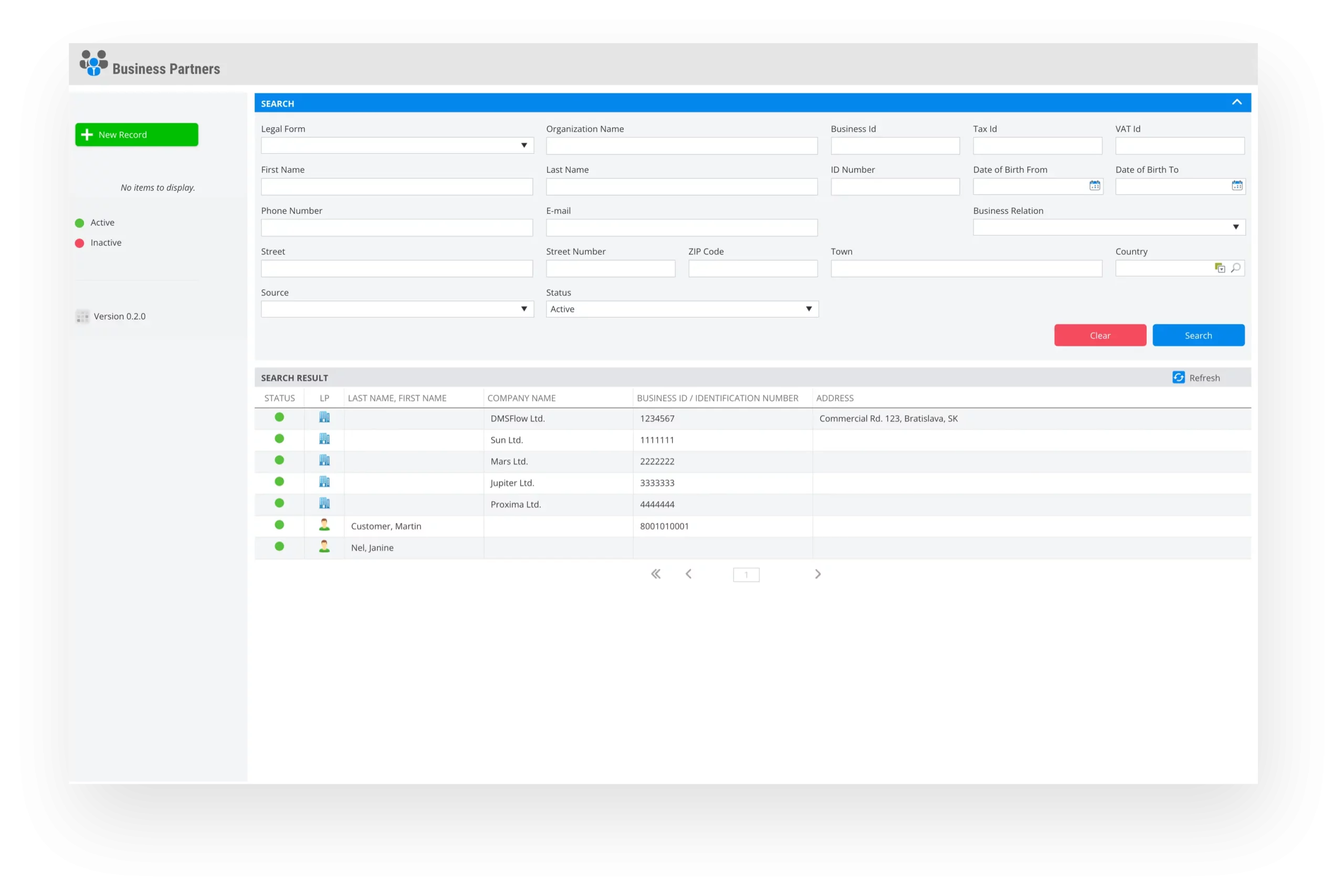This screenshot has width=1344, height=896.
Task: Click the Street input field
Action: [x=397, y=269]
